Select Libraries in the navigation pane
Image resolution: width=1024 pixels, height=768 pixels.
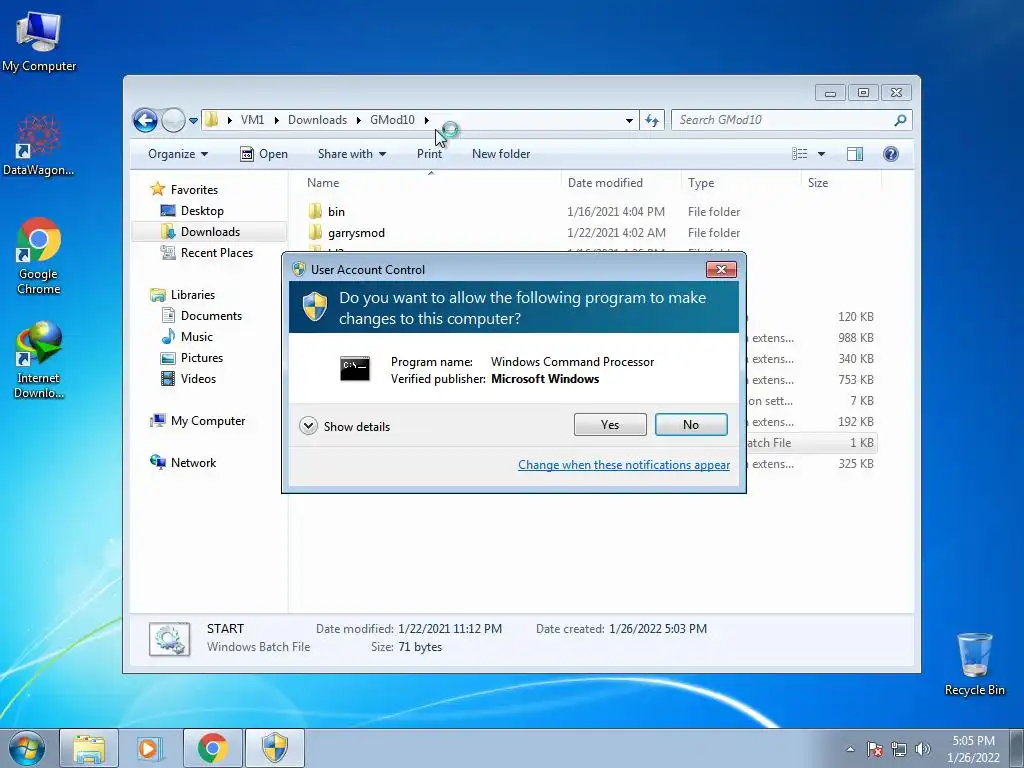[193, 295]
